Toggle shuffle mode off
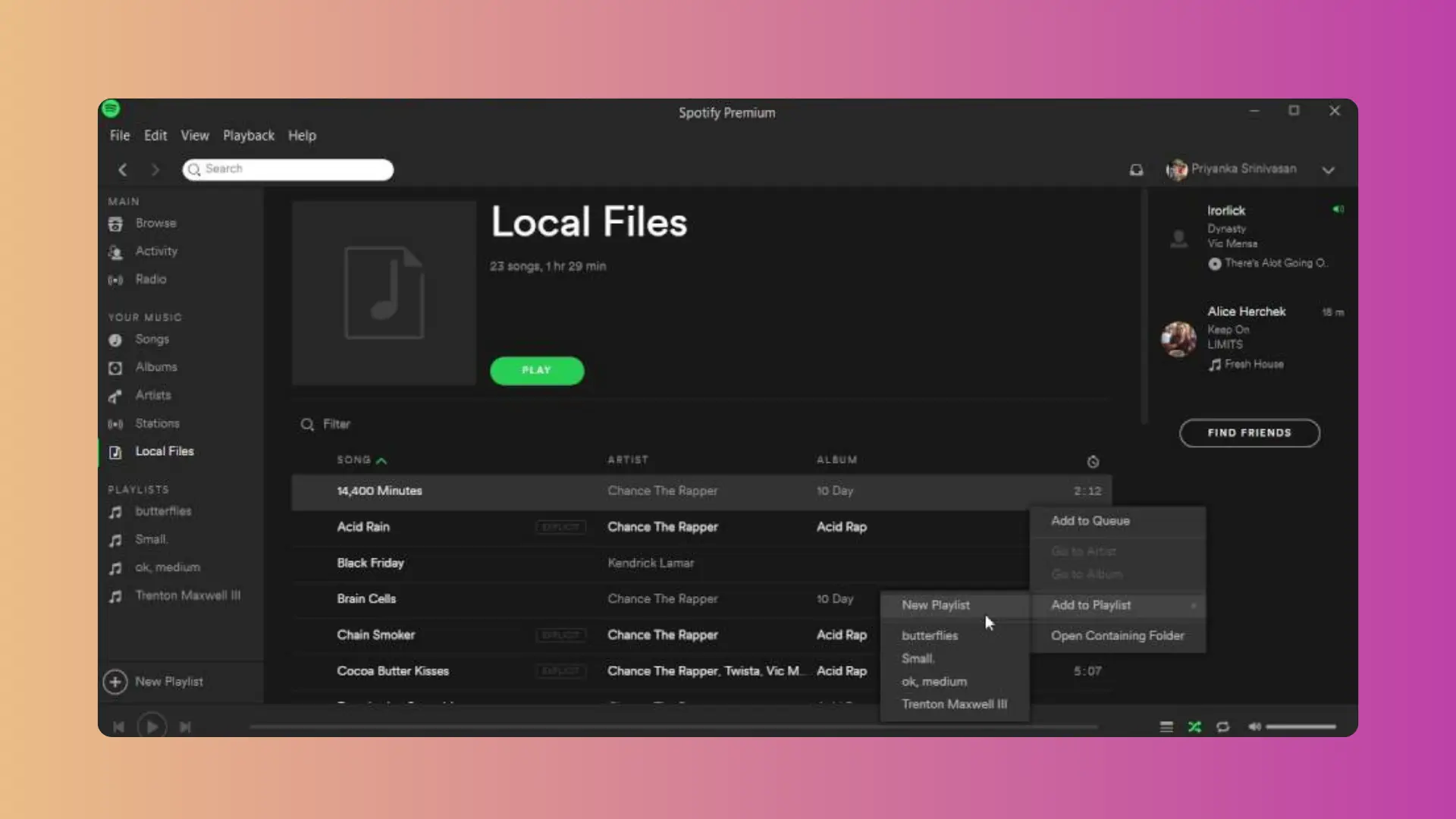Viewport: 1456px width, 819px height. point(1194,726)
